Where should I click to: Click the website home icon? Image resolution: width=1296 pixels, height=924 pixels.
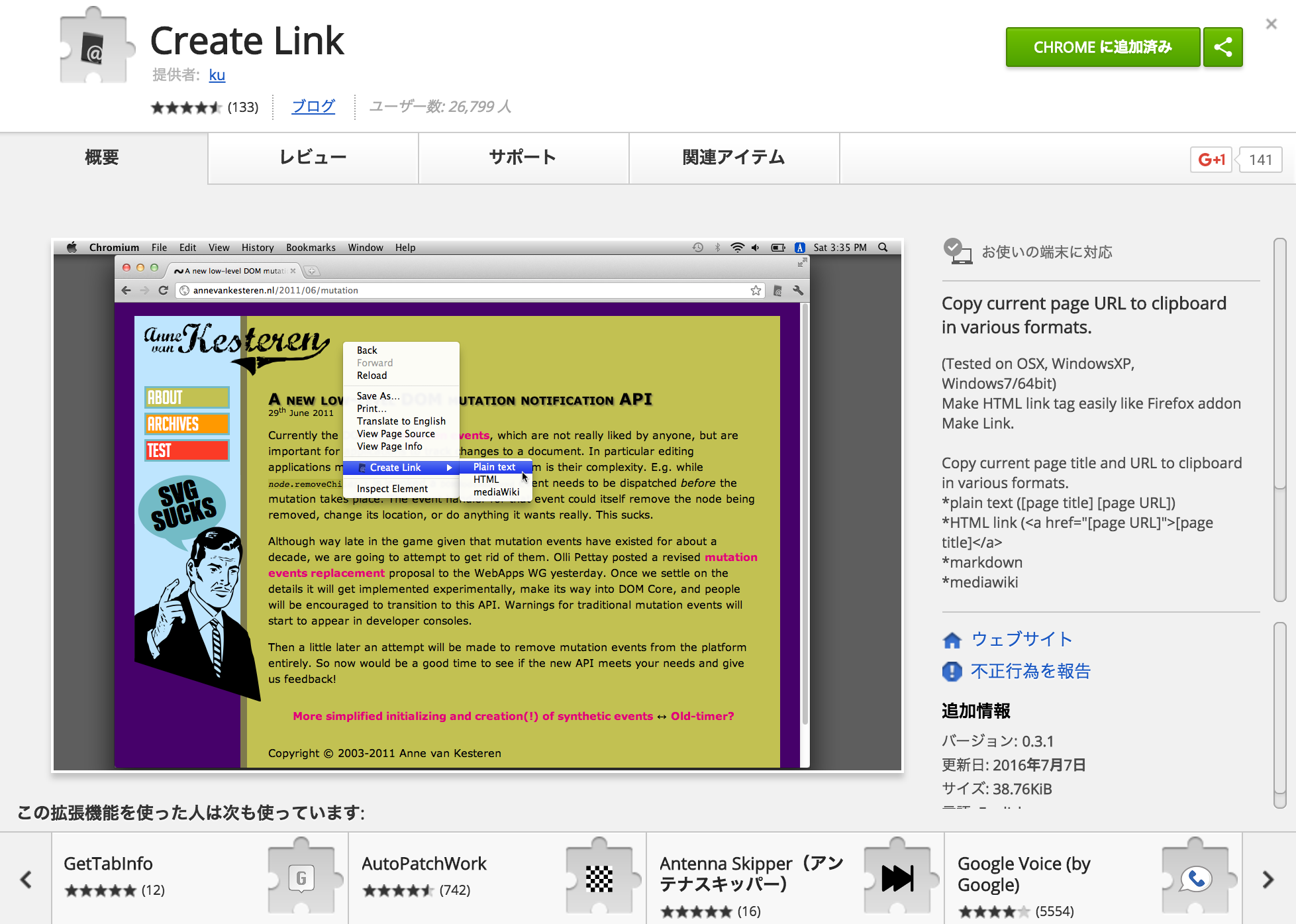point(952,640)
